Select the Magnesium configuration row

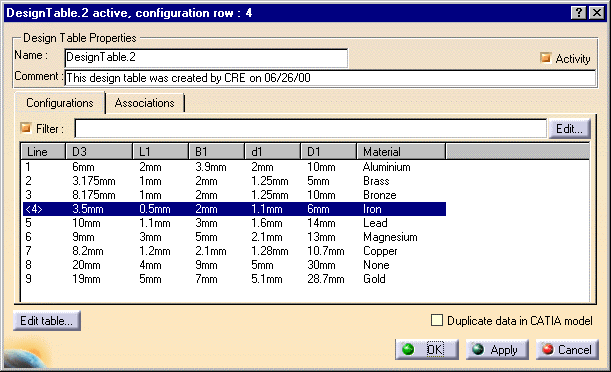pos(234,237)
